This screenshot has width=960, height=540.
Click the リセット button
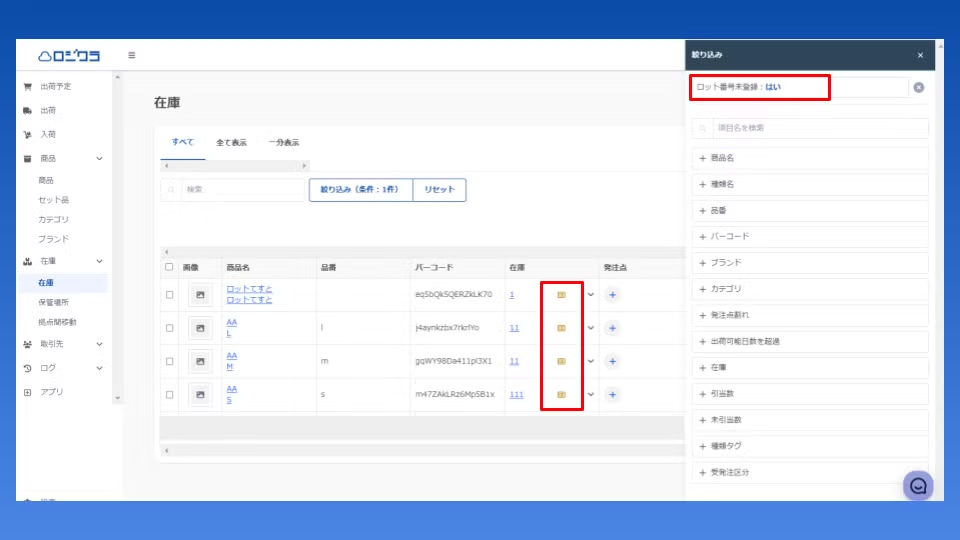pos(439,190)
